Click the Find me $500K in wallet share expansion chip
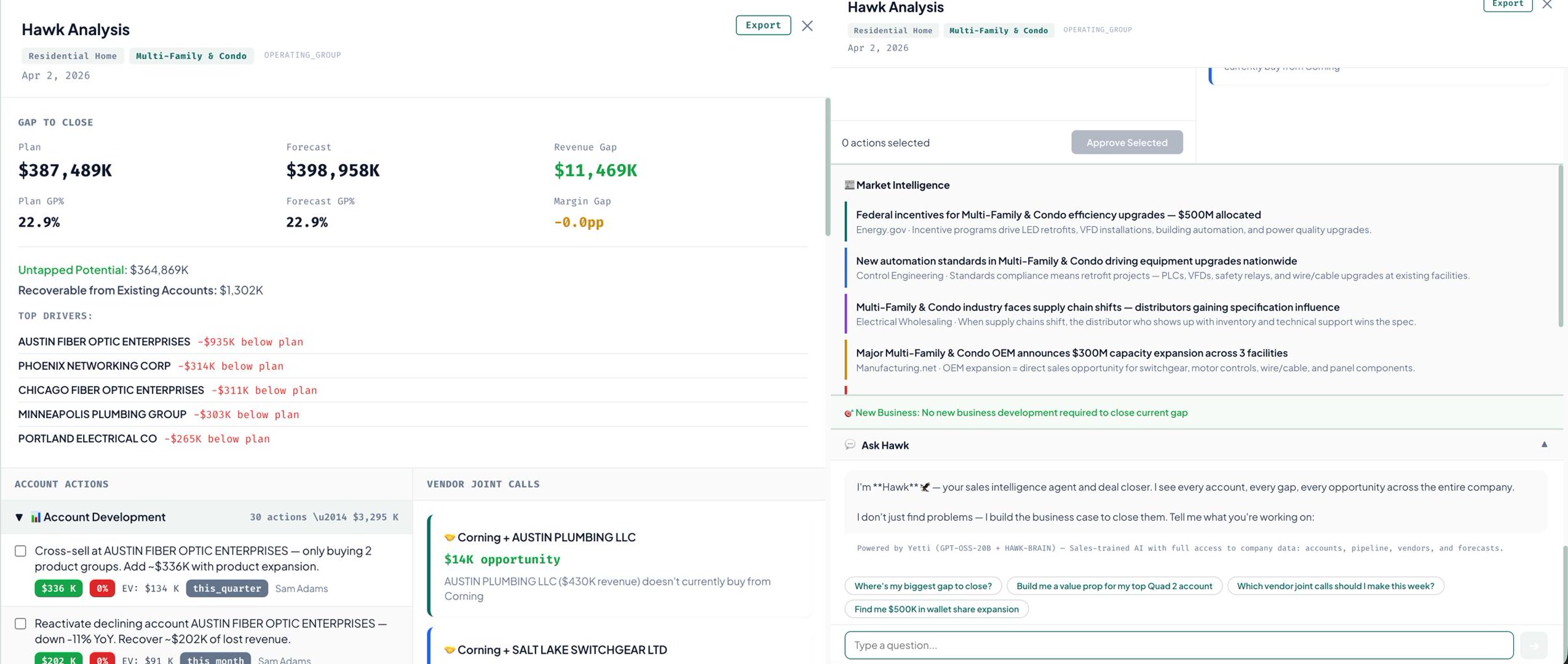1568x664 pixels. [936, 609]
